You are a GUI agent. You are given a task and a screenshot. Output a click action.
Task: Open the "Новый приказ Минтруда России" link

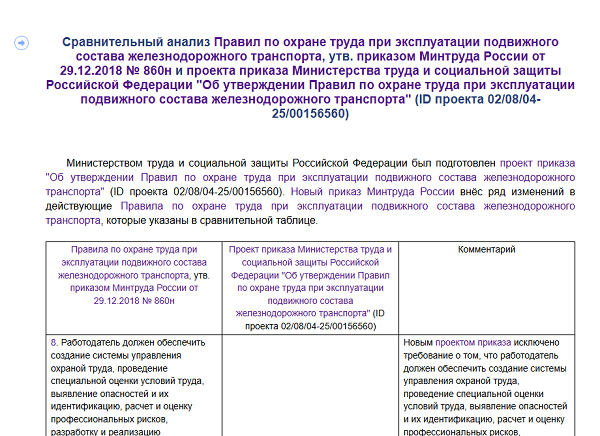[372, 191]
